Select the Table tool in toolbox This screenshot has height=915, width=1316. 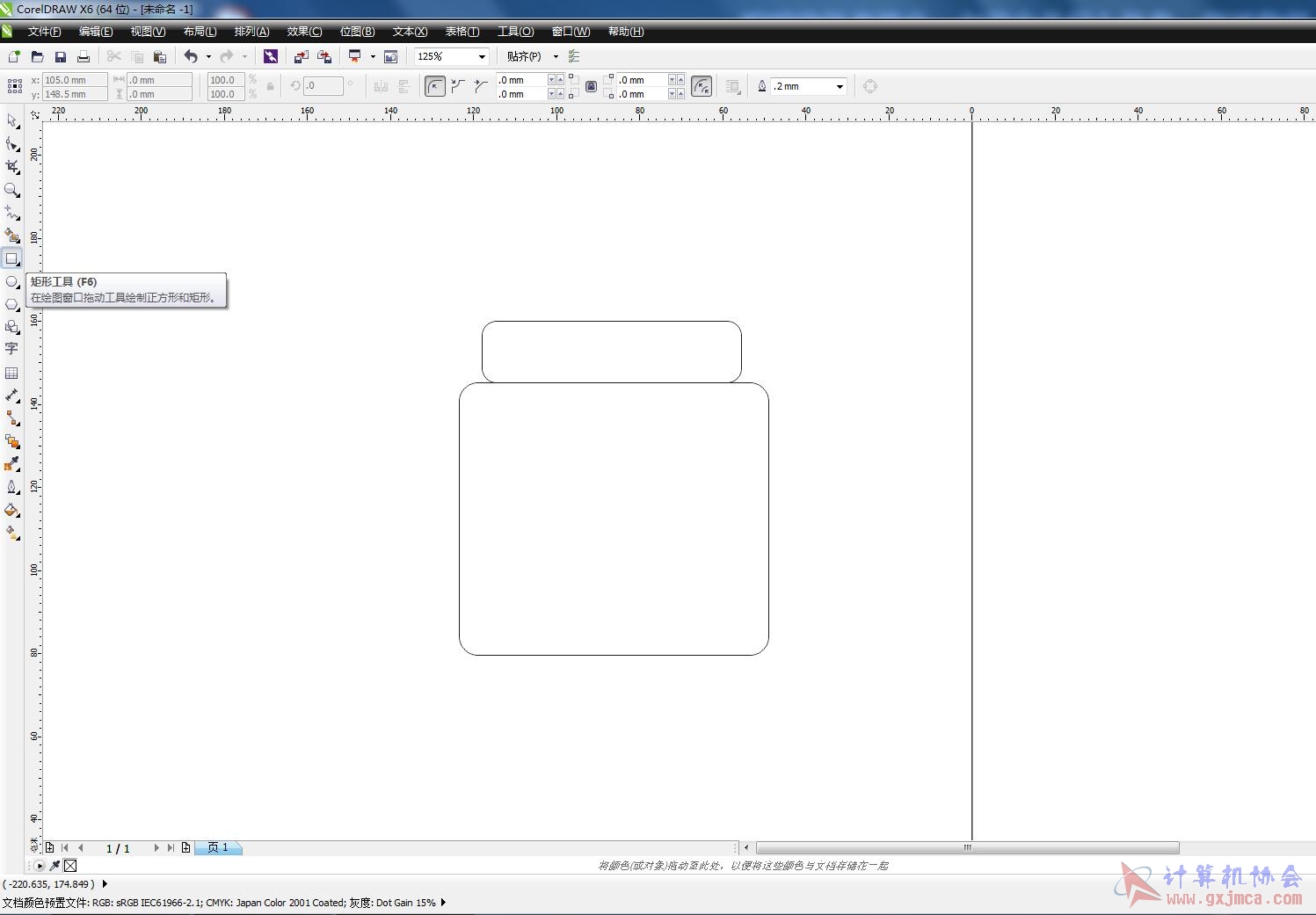point(12,373)
